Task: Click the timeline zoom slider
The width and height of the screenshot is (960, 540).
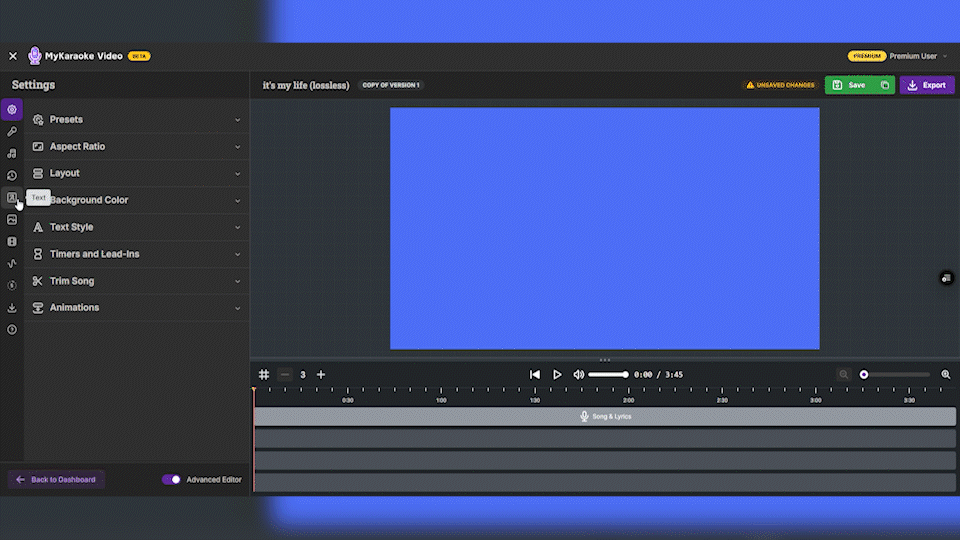Action: (895, 375)
